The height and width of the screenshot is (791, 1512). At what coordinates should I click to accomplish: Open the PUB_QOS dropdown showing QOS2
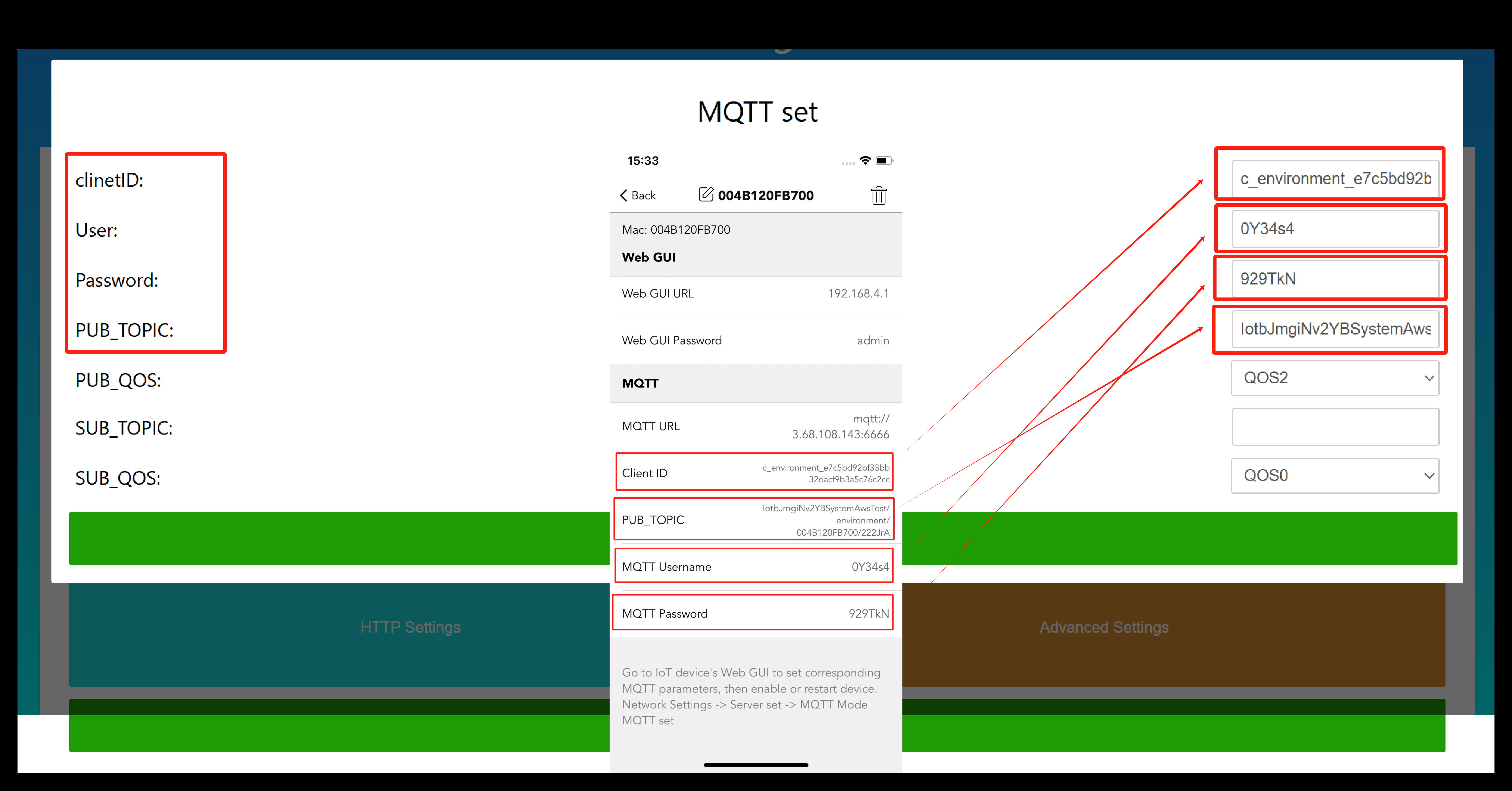[x=1335, y=377]
